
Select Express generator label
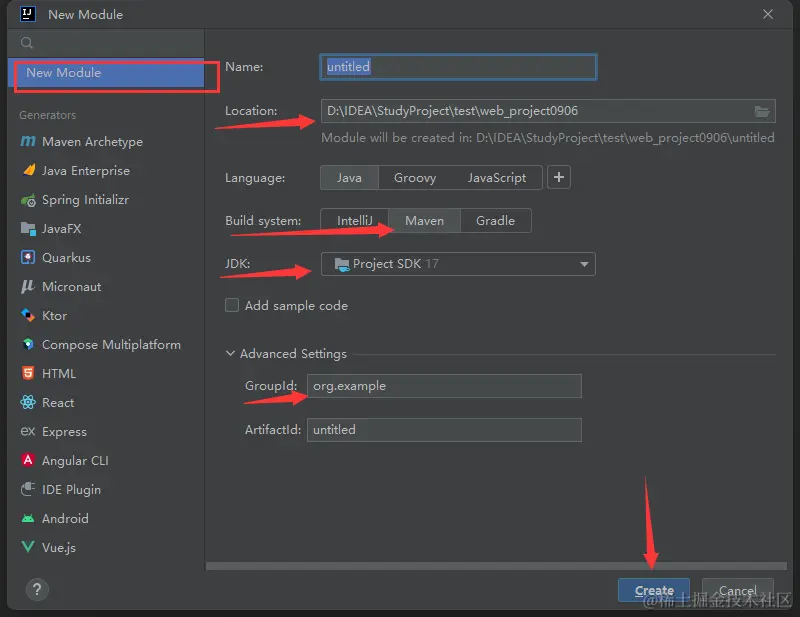[64, 432]
